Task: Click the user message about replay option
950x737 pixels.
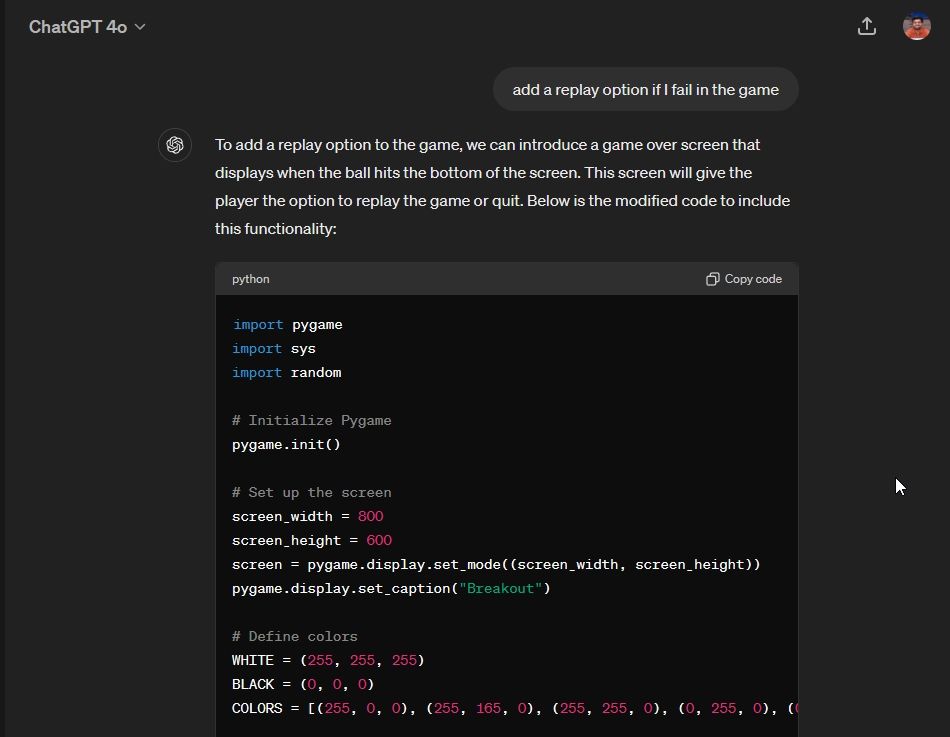Action: click(645, 90)
